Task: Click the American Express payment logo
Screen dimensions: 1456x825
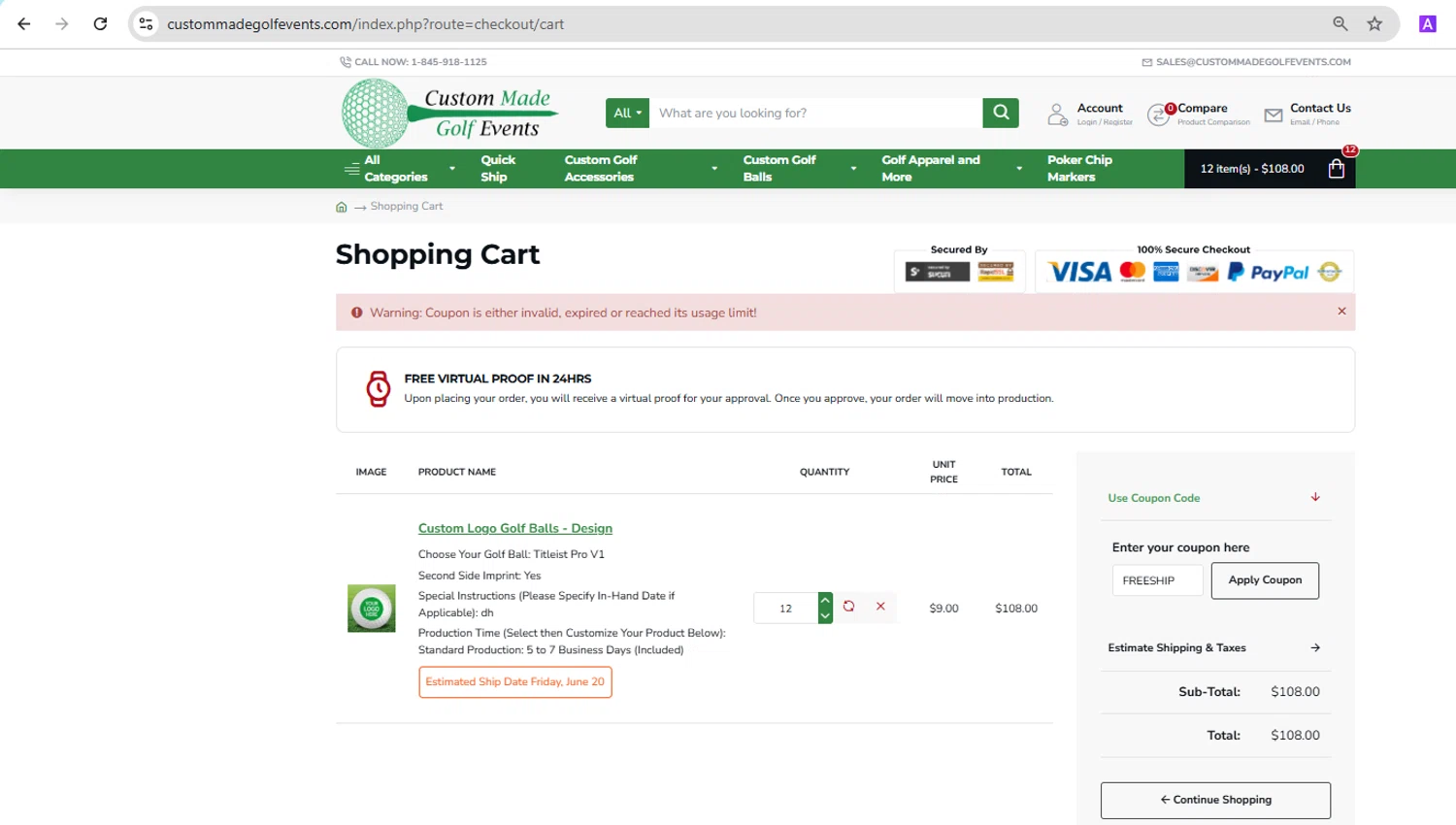Action: [1166, 273]
